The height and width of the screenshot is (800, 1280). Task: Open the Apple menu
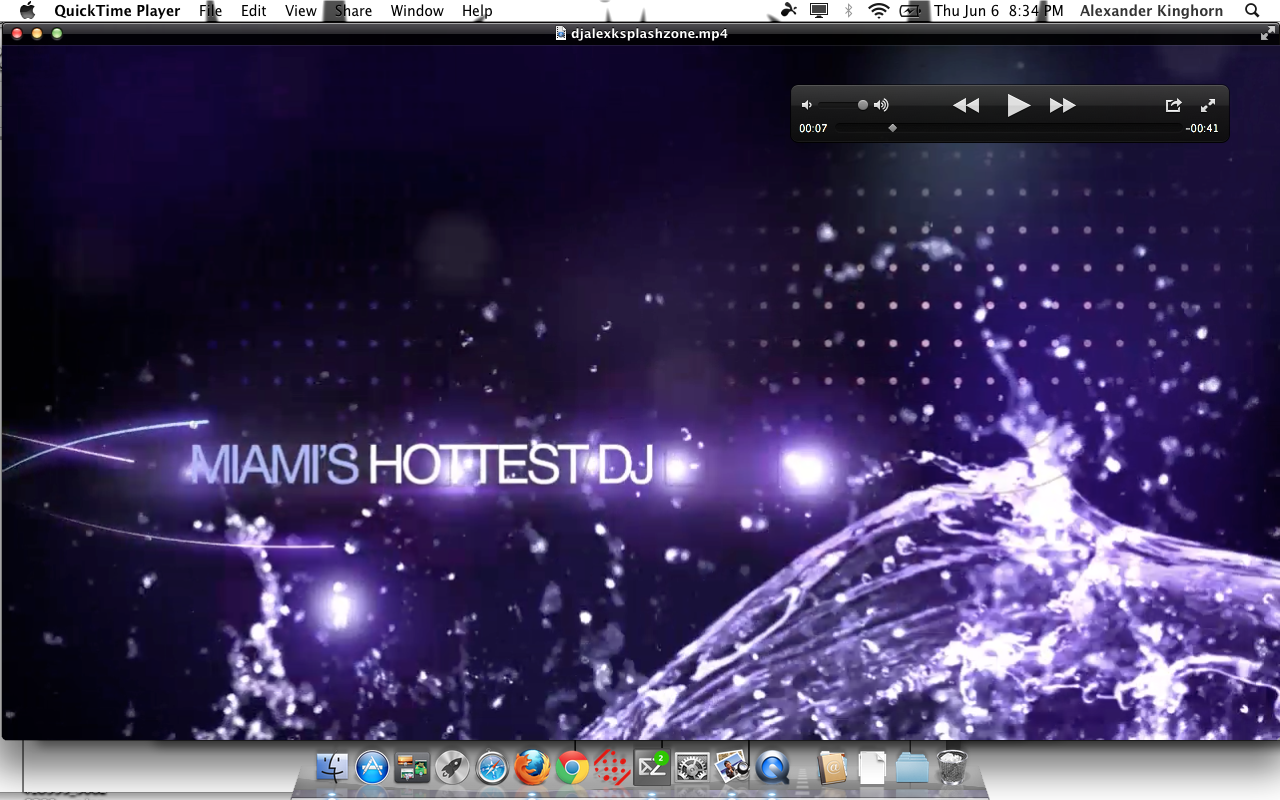click(27, 11)
